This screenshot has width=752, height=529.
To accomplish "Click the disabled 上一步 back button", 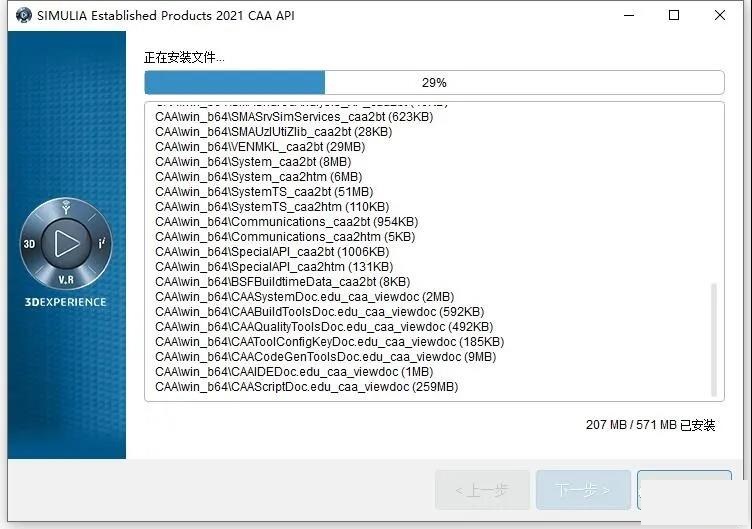I will 482,490.
